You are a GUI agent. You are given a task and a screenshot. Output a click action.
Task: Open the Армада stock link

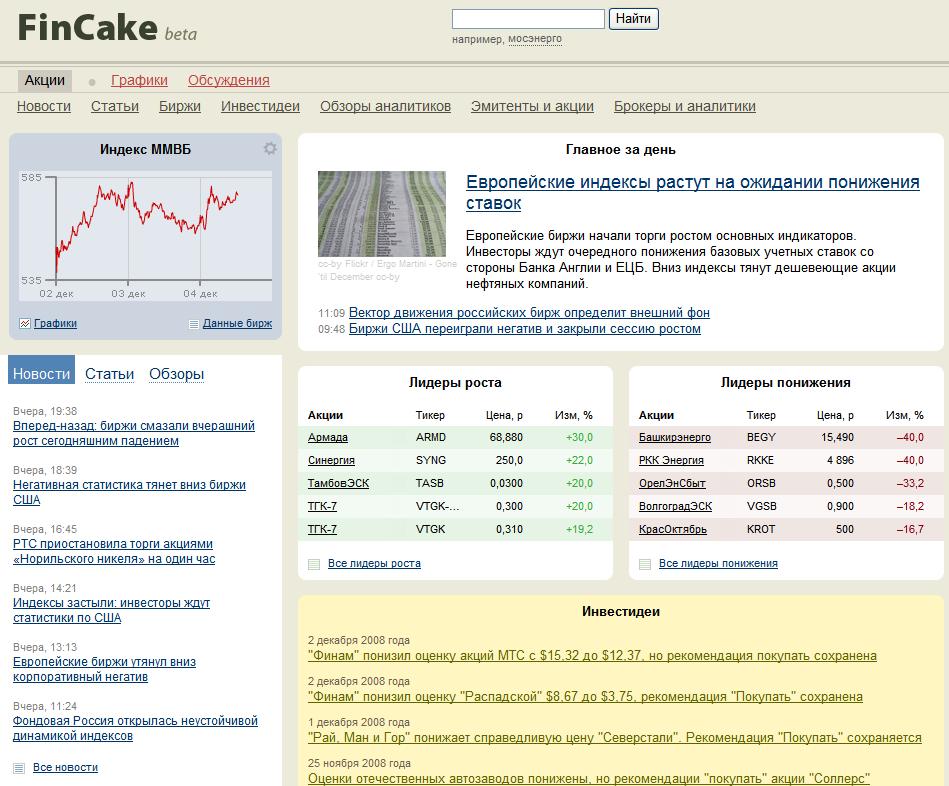coord(328,437)
